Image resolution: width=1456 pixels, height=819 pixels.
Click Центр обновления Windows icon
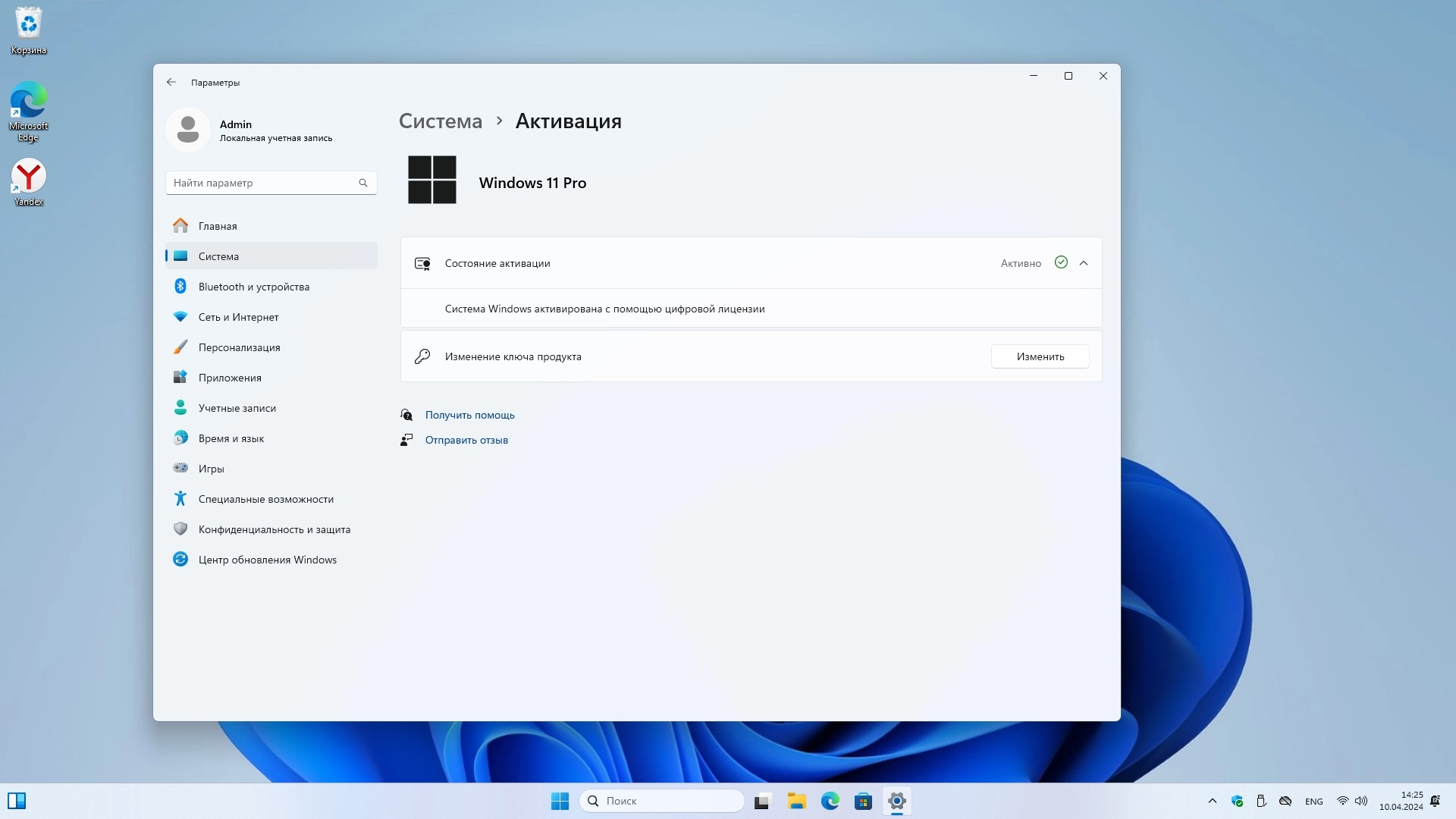[x=180, y=560]
